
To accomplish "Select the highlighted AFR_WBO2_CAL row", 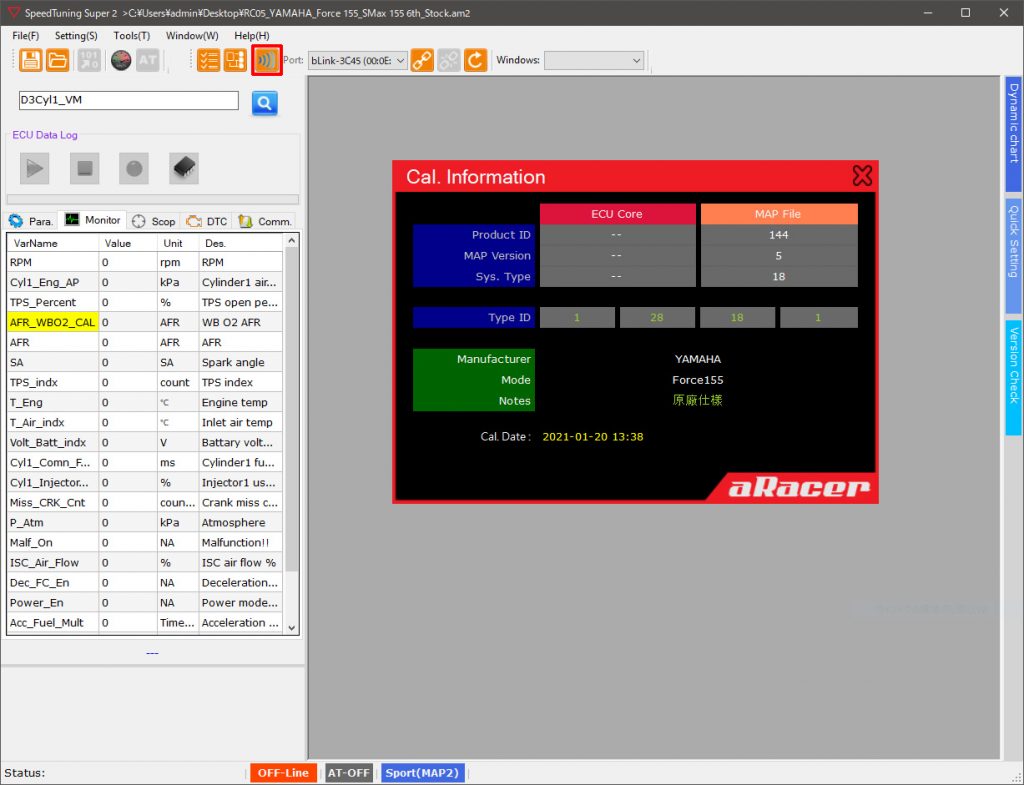I will (145, 322).
